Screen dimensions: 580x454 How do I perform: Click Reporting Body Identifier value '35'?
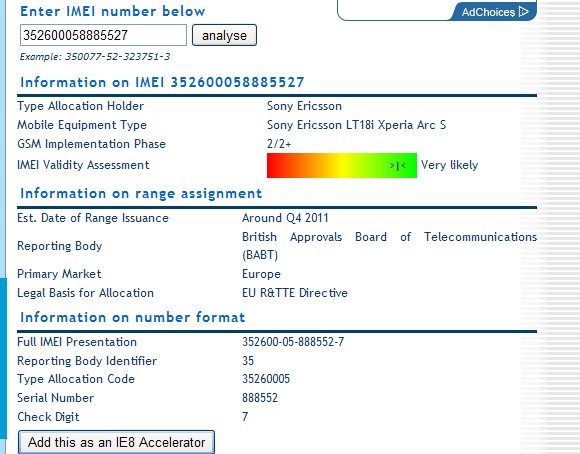click(248, 360)
